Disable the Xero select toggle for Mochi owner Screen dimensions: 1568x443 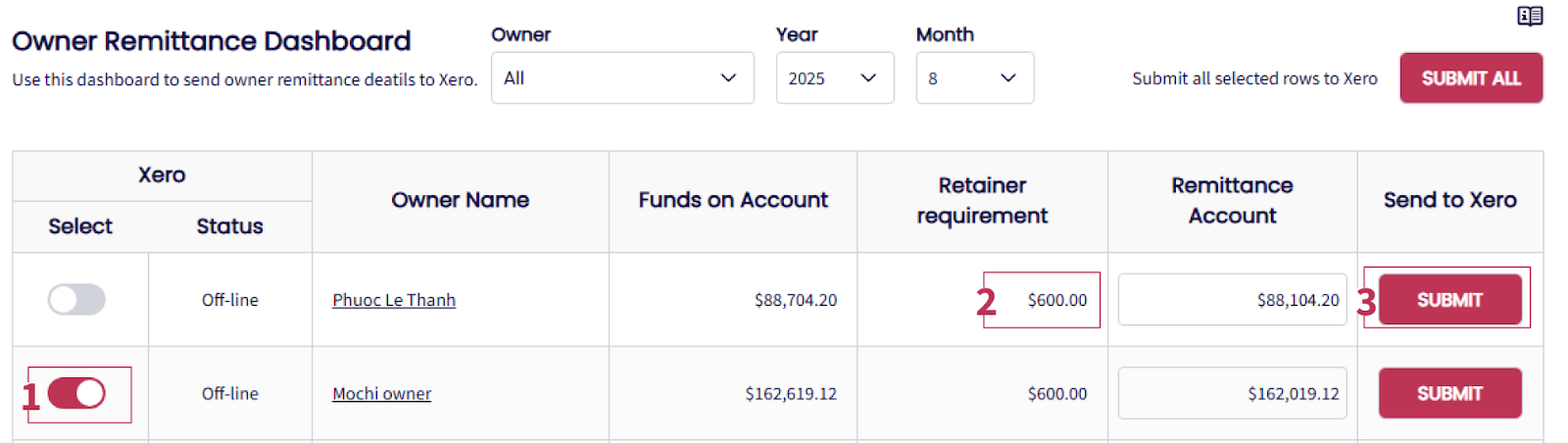click(x=76, y=394)
